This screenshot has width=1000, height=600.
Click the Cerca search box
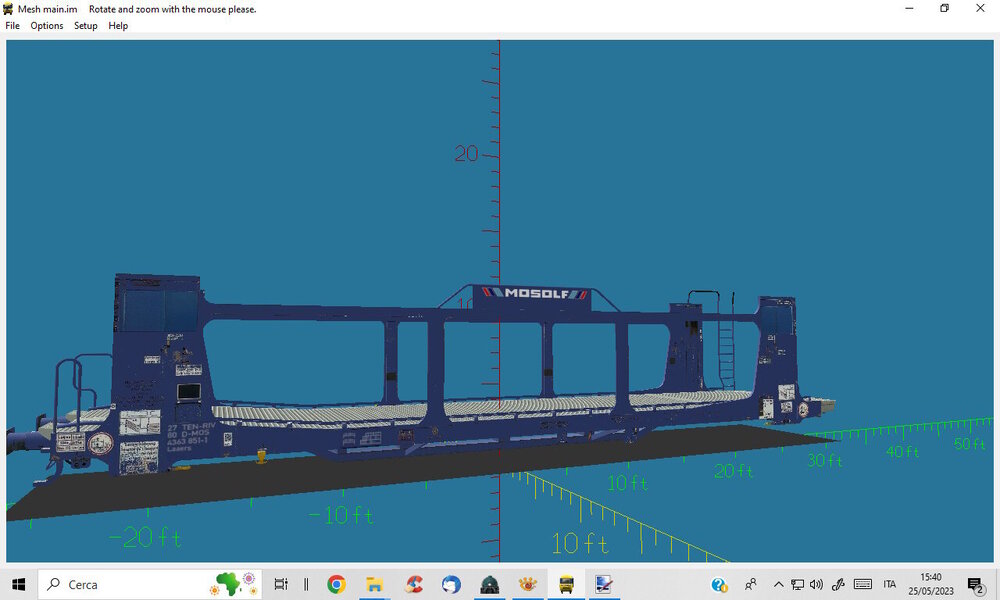150,584
